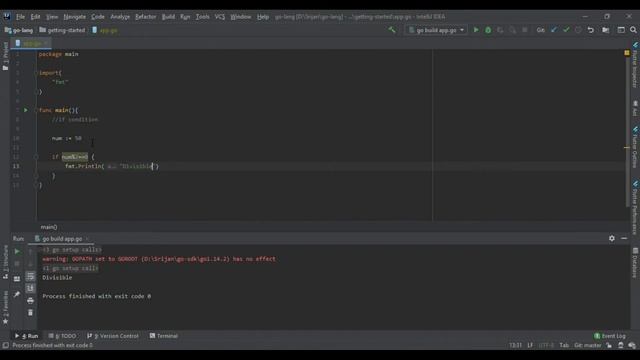The width and height of the screenshot is (640, 360).
Task: Open the Run menu
Action: pos(185,17)
